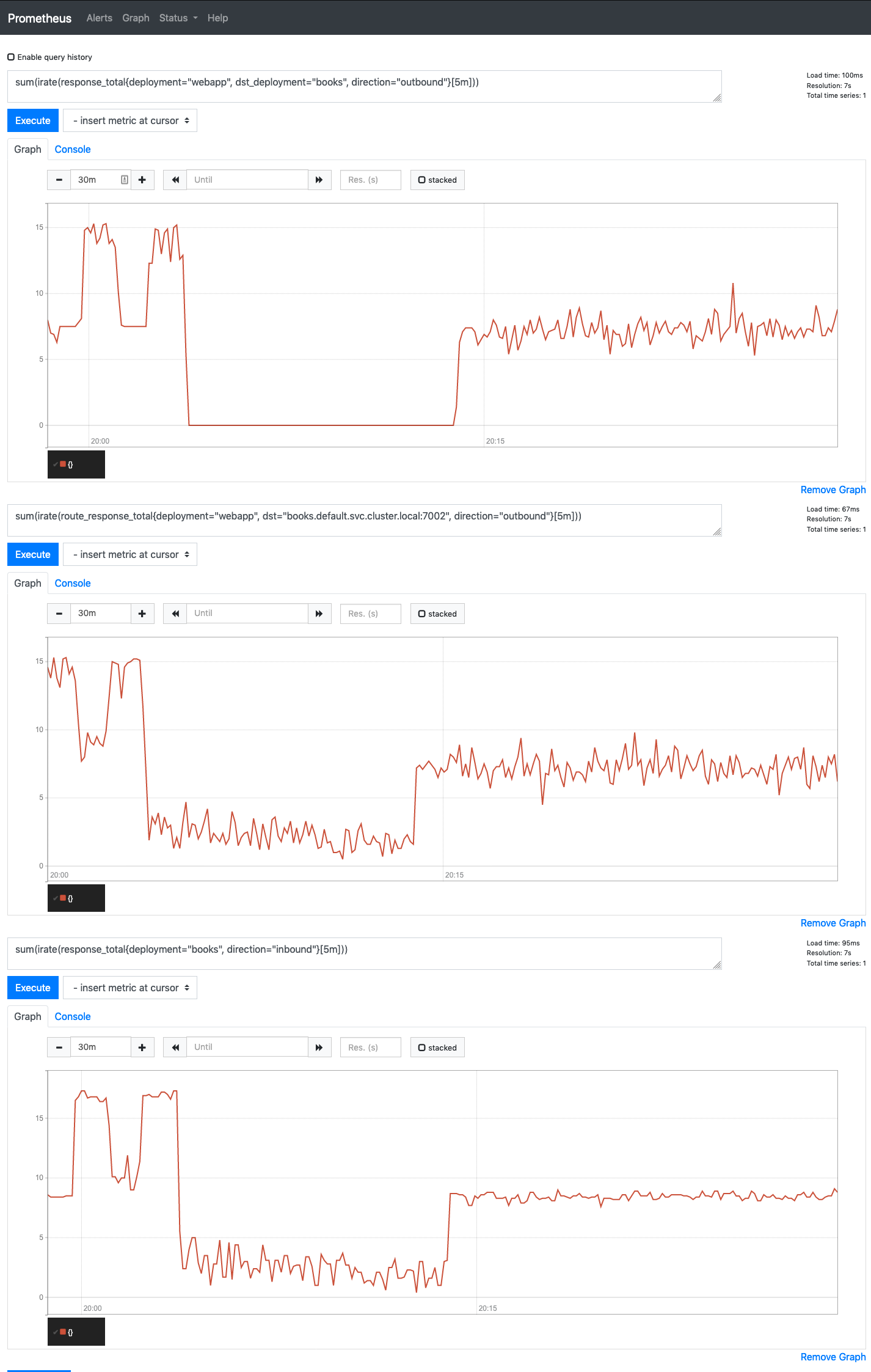Open the Alerts page from the navigation bar
The width and height of the screenshot is (871, 1372).
pos(99,18)
